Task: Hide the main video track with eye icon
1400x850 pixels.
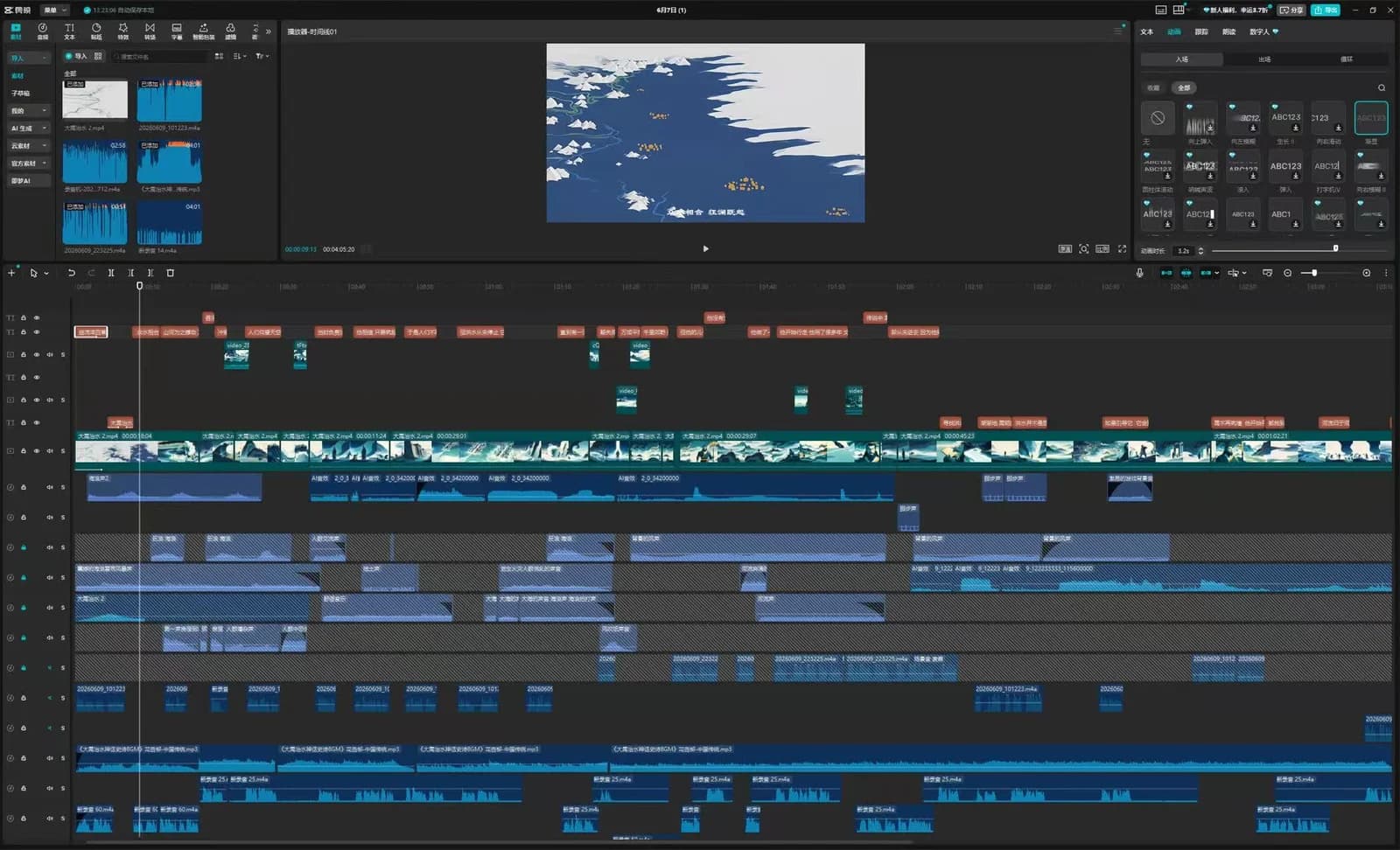Action: pos(37,451)
